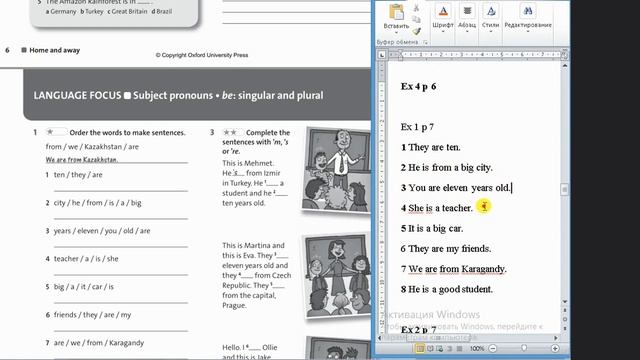Switch to Web Layout view
This screenshot has width=640, height=360.
[440, 349]
